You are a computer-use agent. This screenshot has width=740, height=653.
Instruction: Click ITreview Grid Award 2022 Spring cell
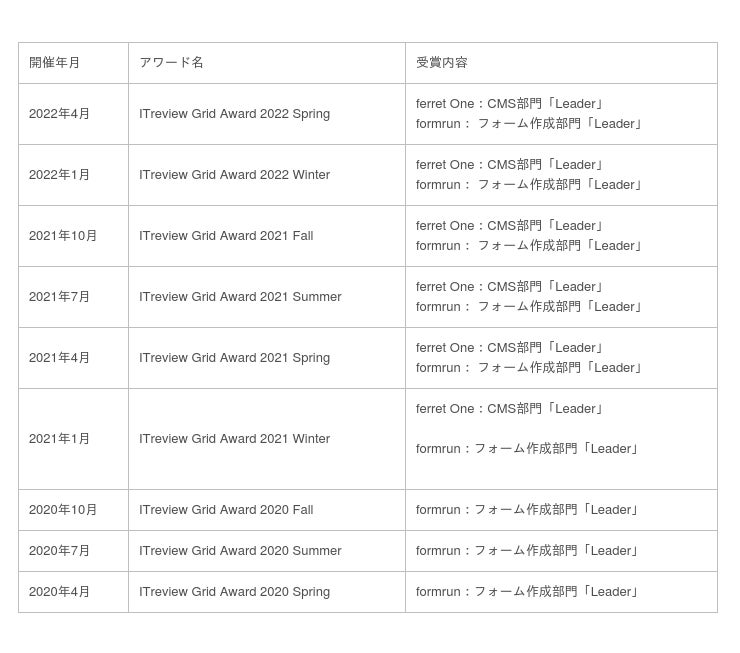[x=235, y=114]
